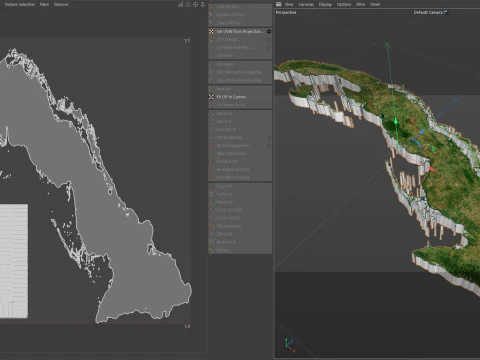Click the red X-axis arrow tip

pos(432,169)
